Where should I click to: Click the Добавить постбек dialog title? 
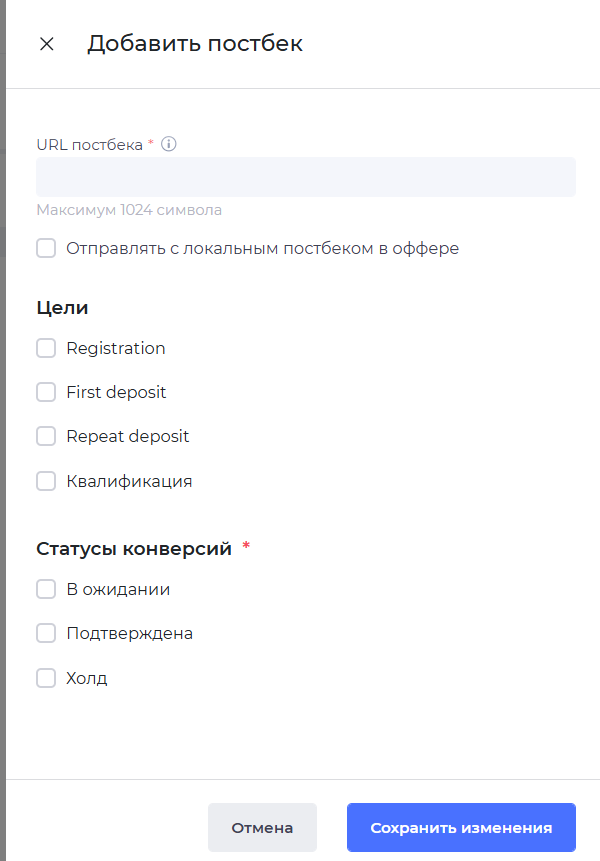194,44
